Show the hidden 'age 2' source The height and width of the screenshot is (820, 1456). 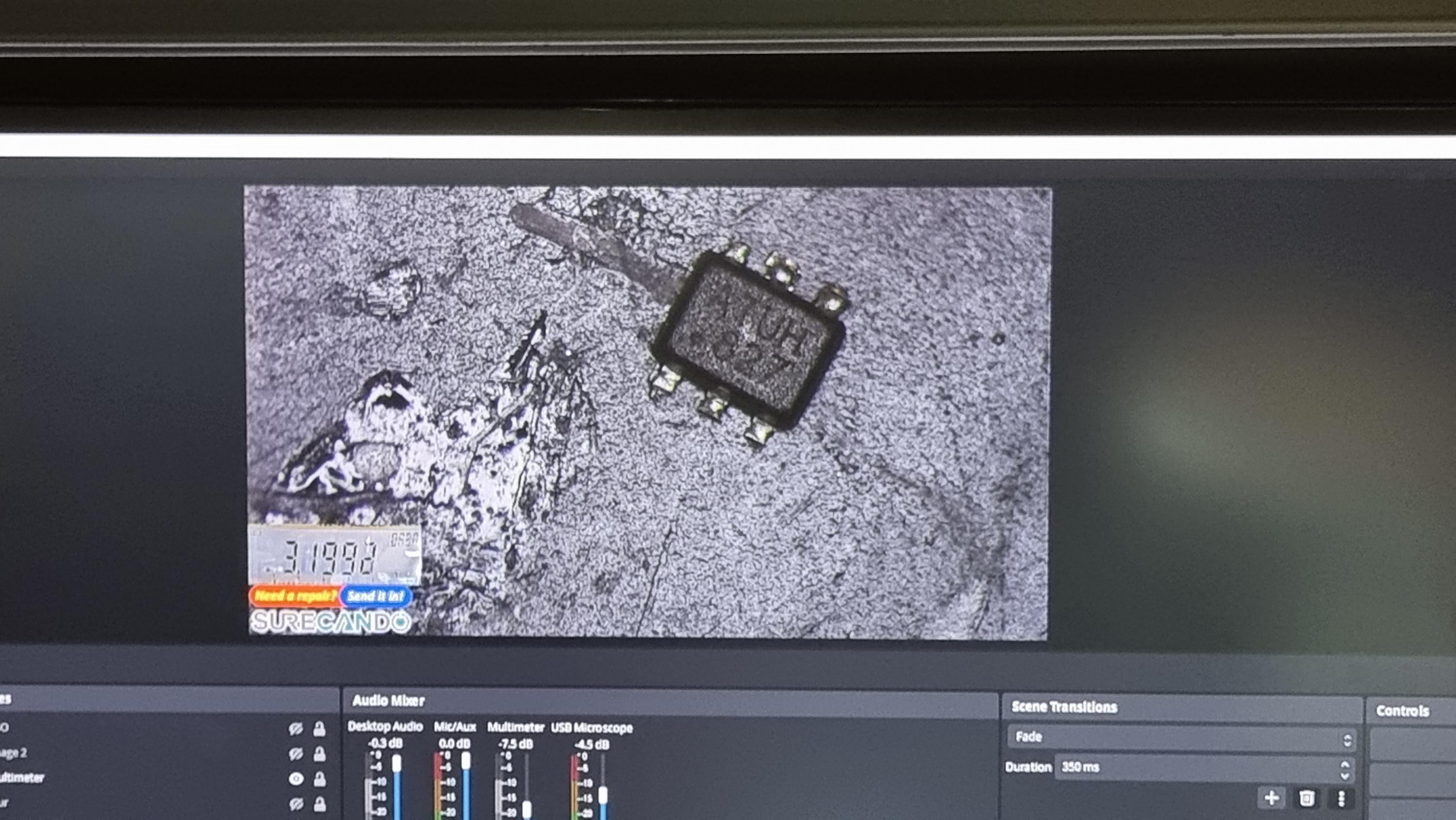[296, 754]
